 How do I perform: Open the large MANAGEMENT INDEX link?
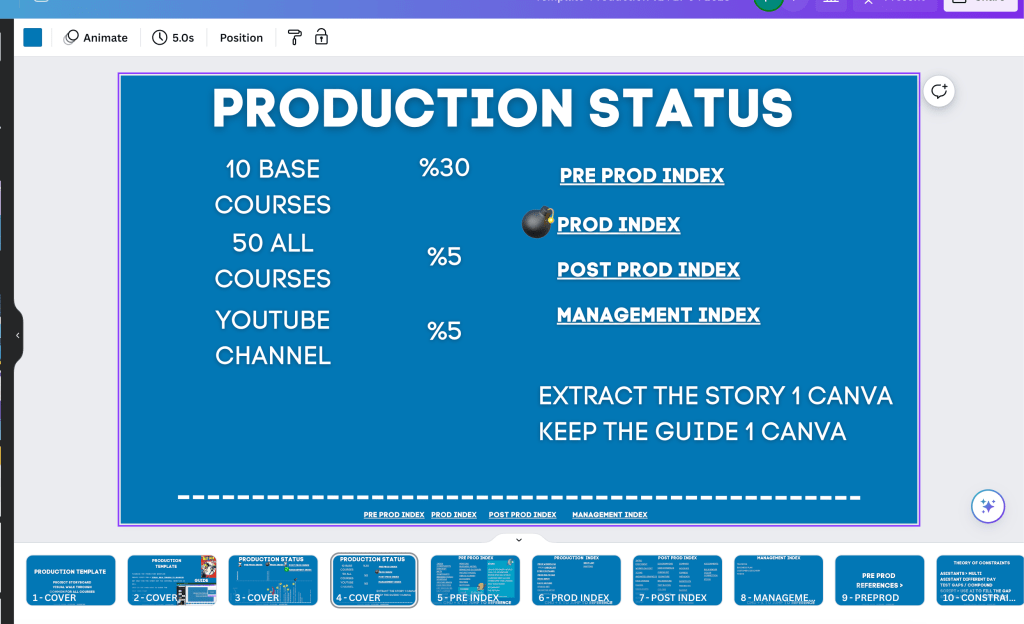[658, 315]
